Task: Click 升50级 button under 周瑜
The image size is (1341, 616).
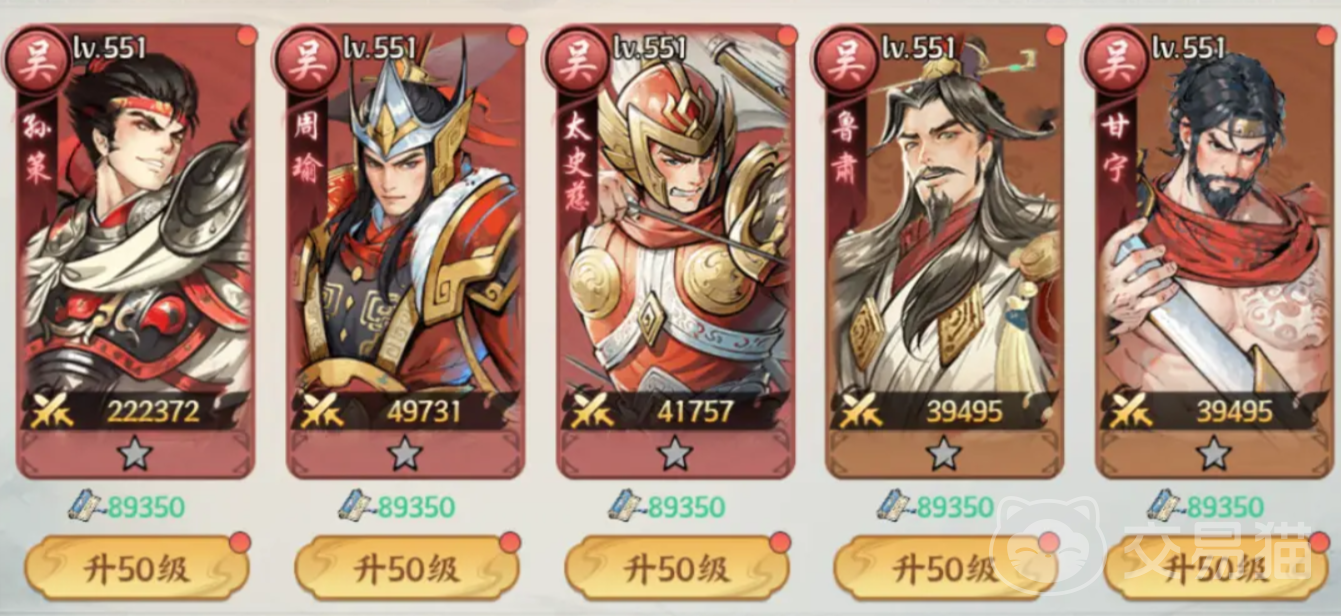Action: click(x=406, y=569)
